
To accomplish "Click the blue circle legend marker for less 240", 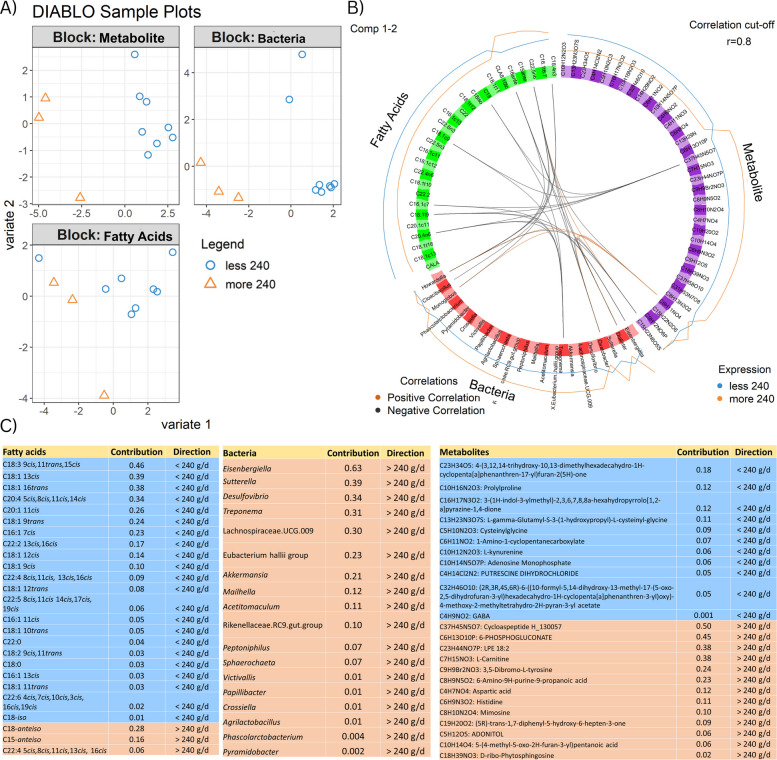I will tap(210, 265).
